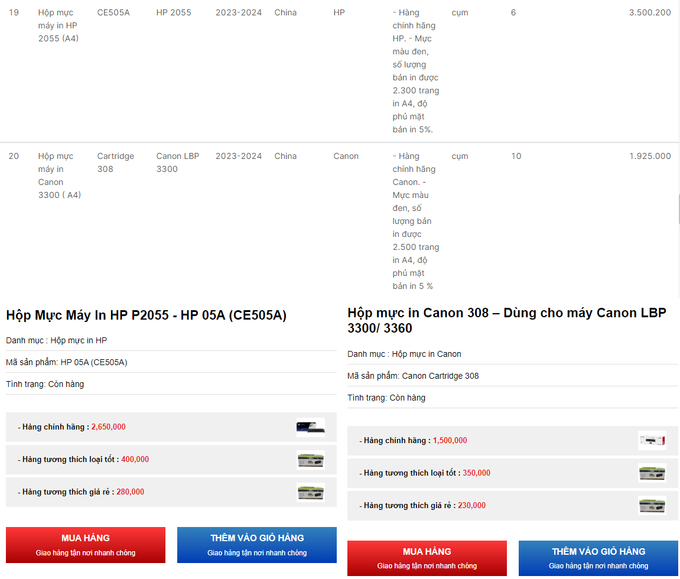Click table cell 'CE505A' in row 19
Image resolution: width=680 pixels, height=579 pixels.
[114, 13]
